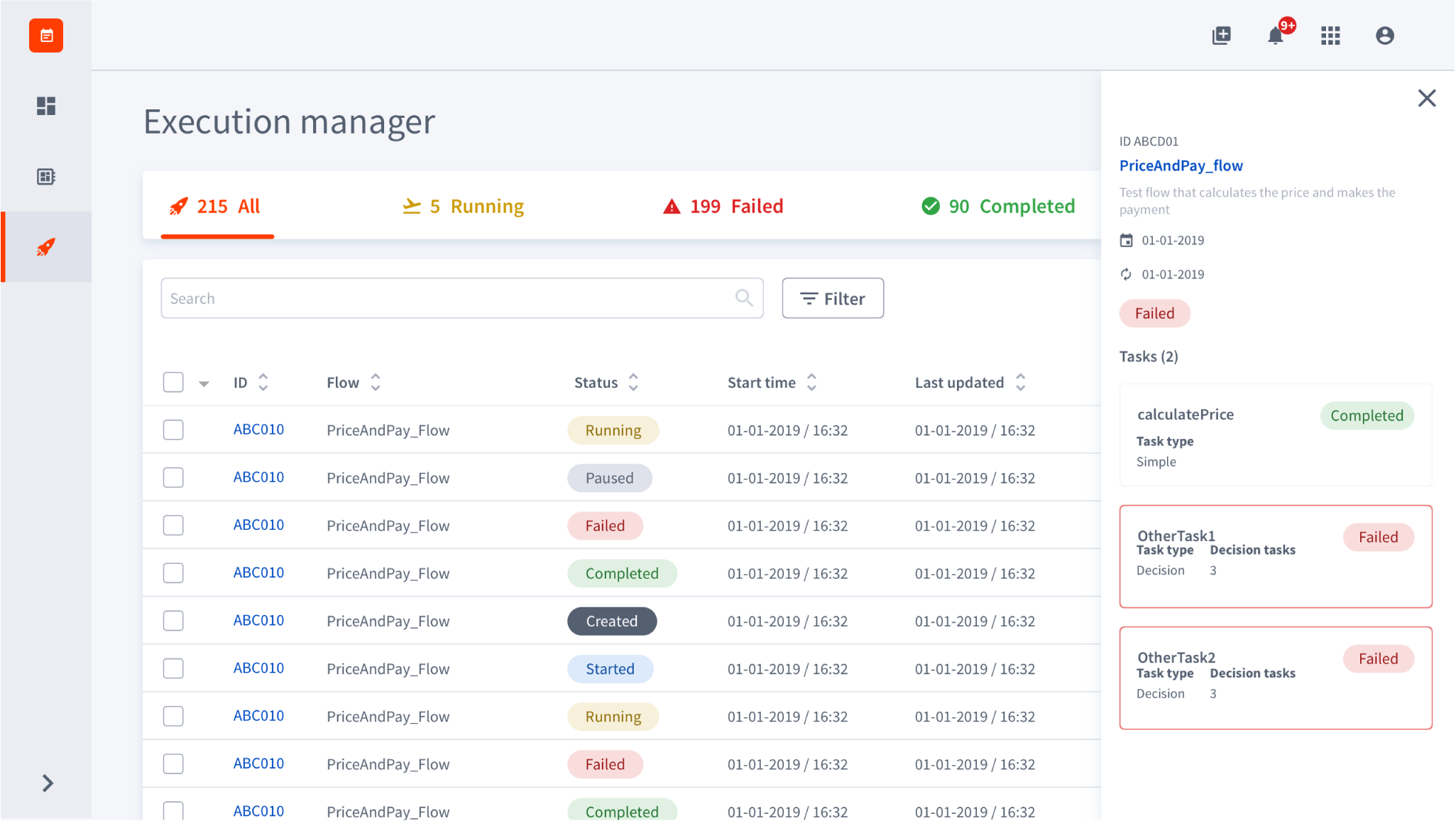Check the Created row checkbox
The height and width of the screenshot is (821, 1456).
pos(173,621)
